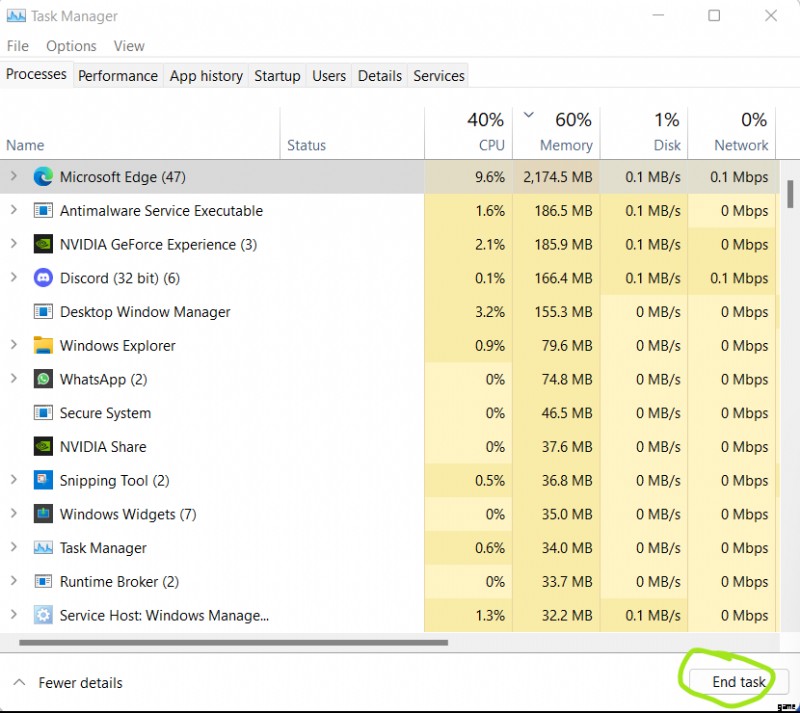Image resolution: width=800 pixels, height=713 pixels.
Task: Switch to the App history tab
Action: [x=206, y=76]
